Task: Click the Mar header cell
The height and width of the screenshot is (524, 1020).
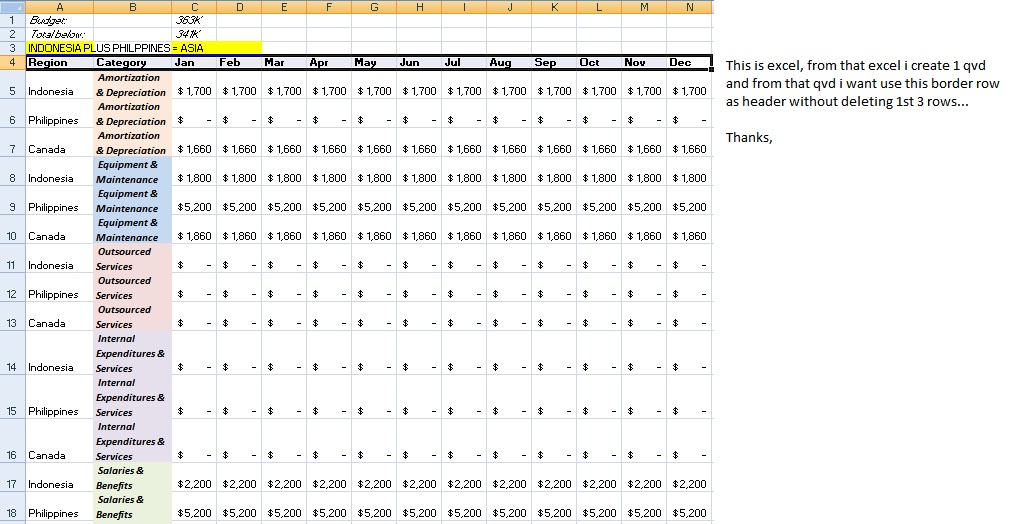Action: (x=284, y=62)
